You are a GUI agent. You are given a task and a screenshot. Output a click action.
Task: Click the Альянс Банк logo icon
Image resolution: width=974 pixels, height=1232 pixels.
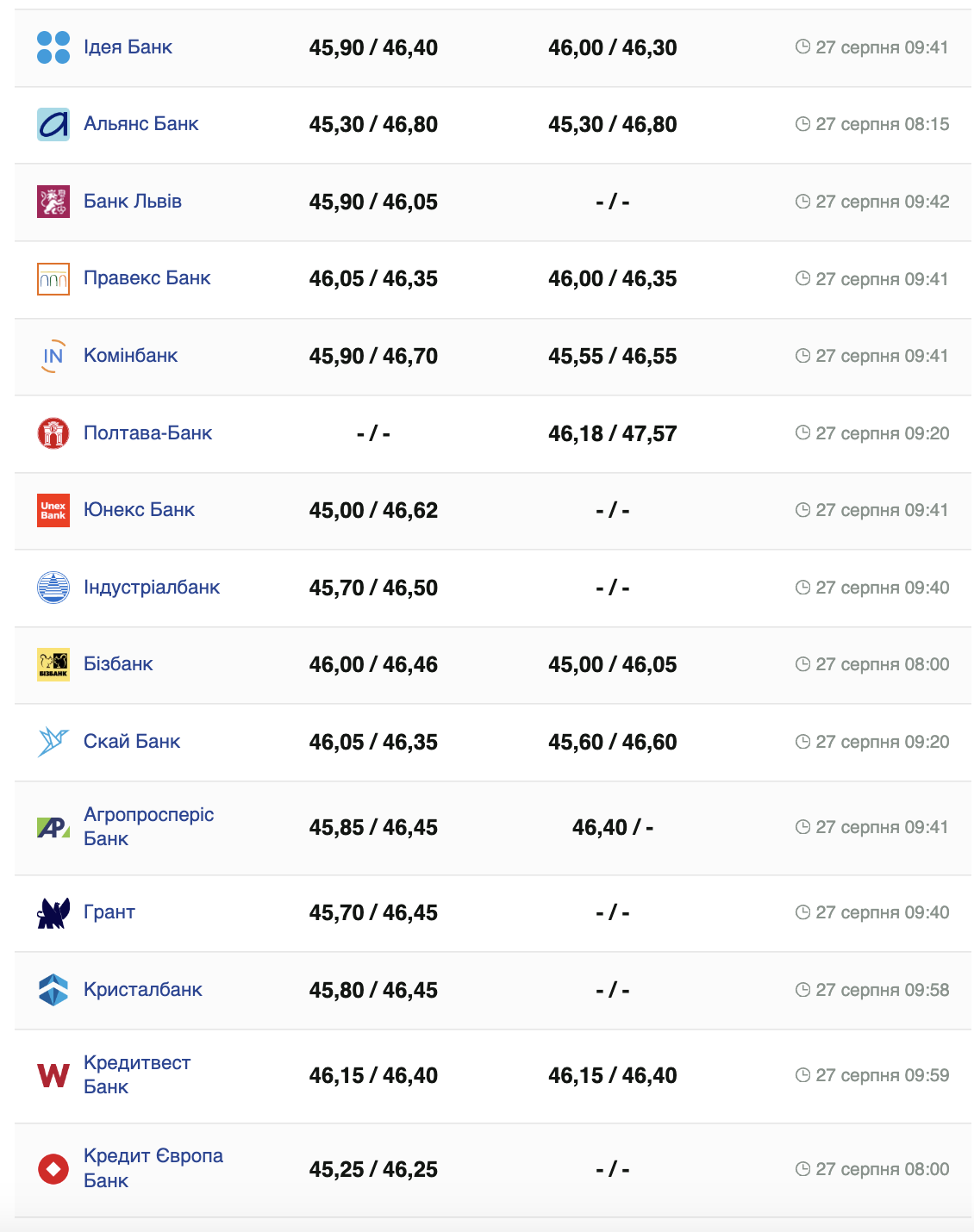tap(53, 124)
